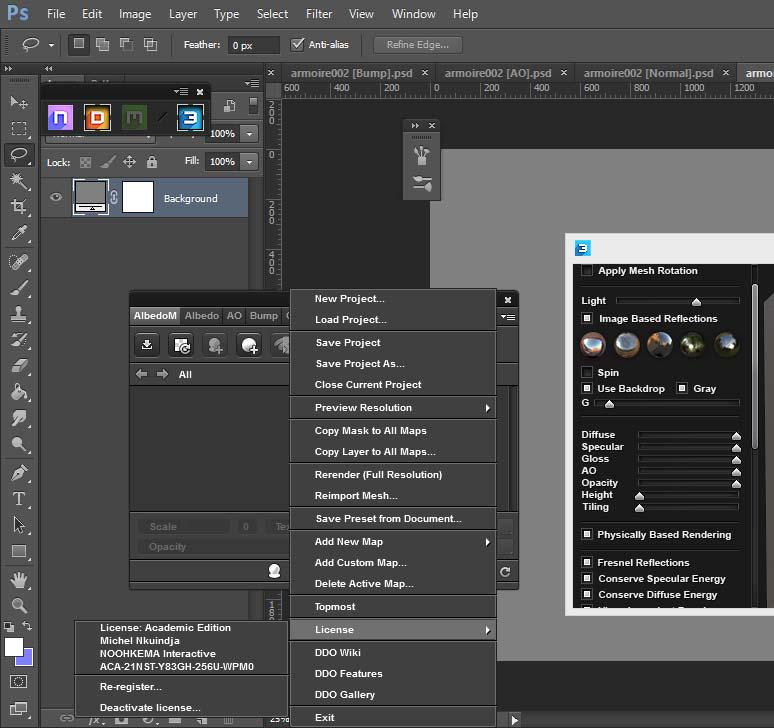
Task: Toggle Physically Based Rendering checkbox
Action: 587,534
